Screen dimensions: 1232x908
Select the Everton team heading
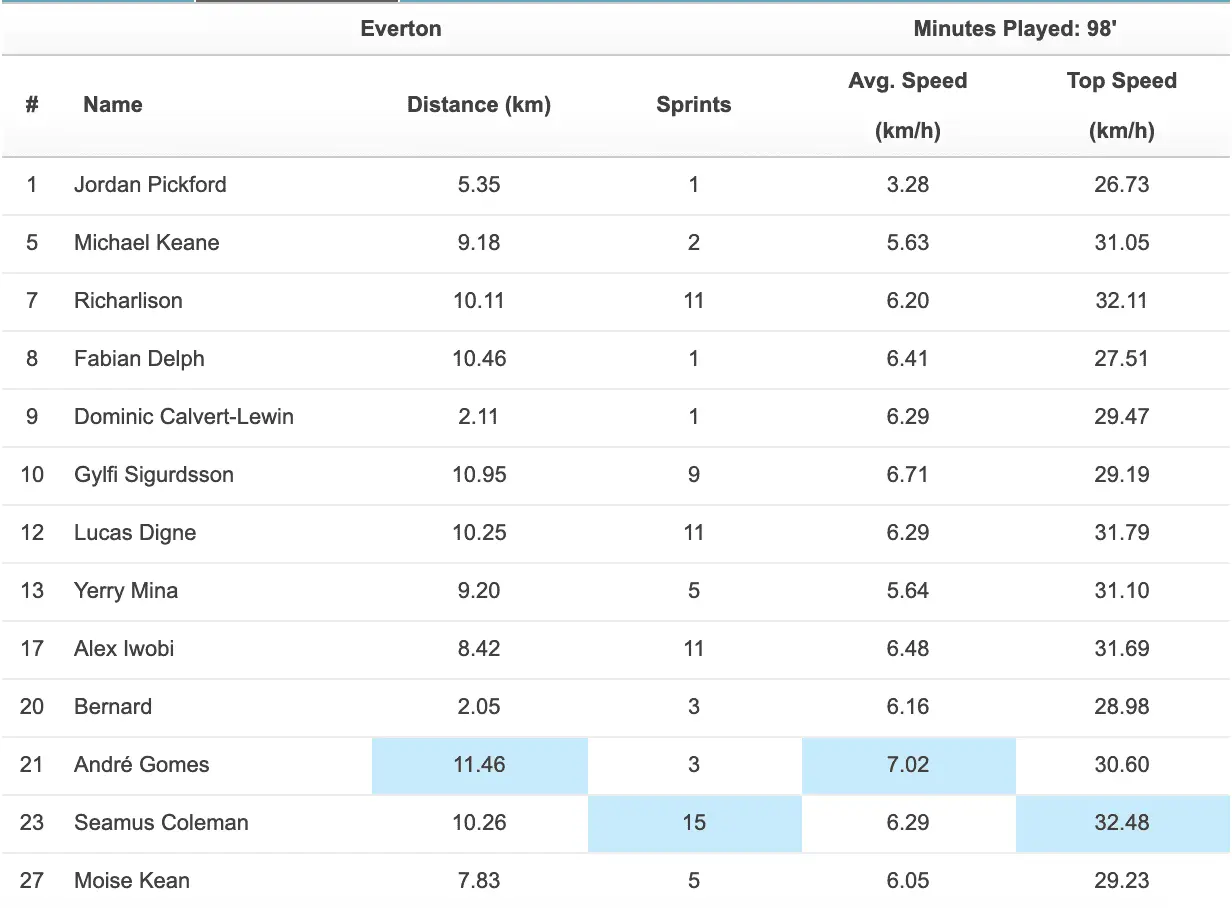pyautogui.click(x=401, y=29)
